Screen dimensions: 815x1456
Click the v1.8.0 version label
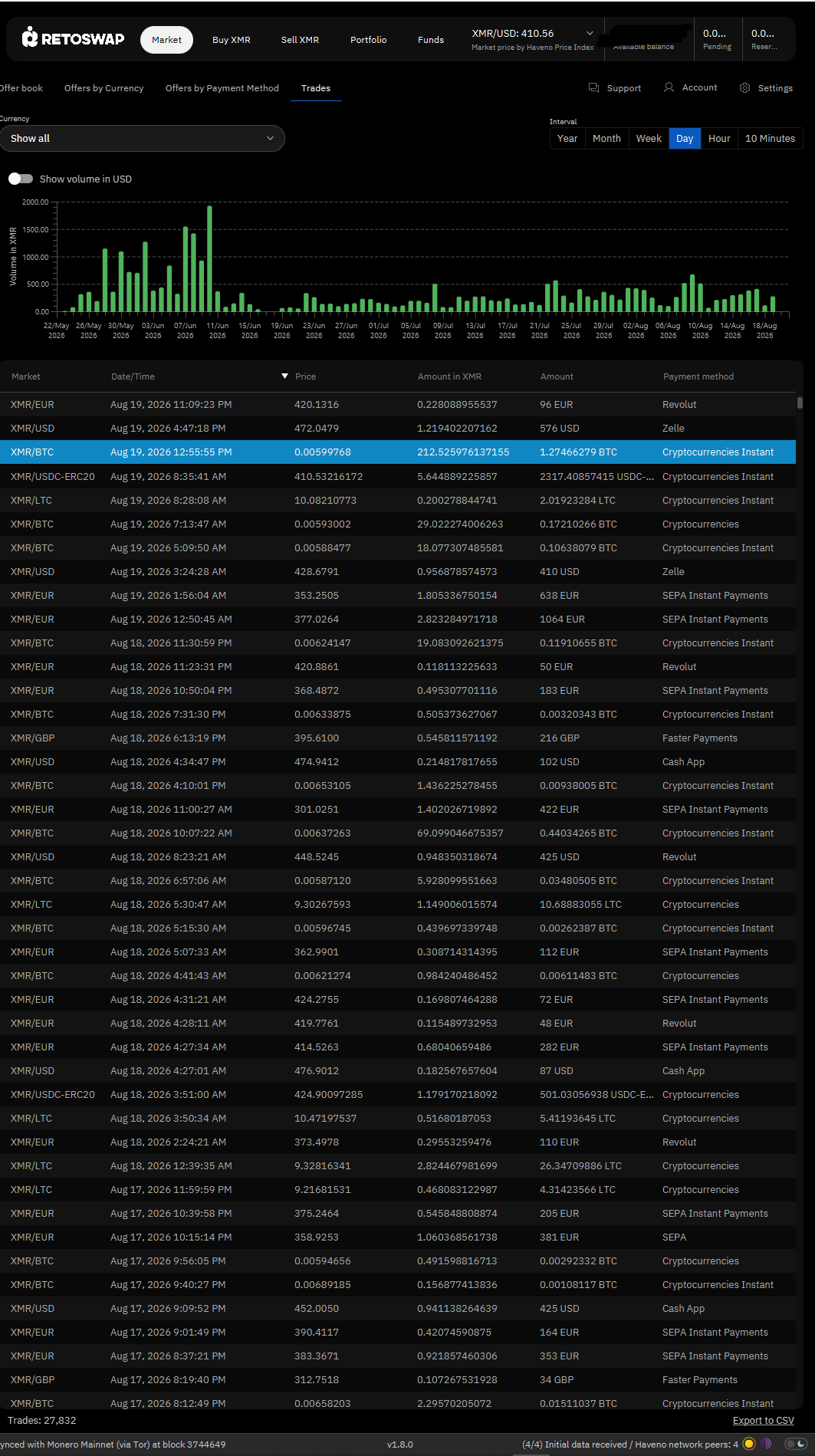400,1444
